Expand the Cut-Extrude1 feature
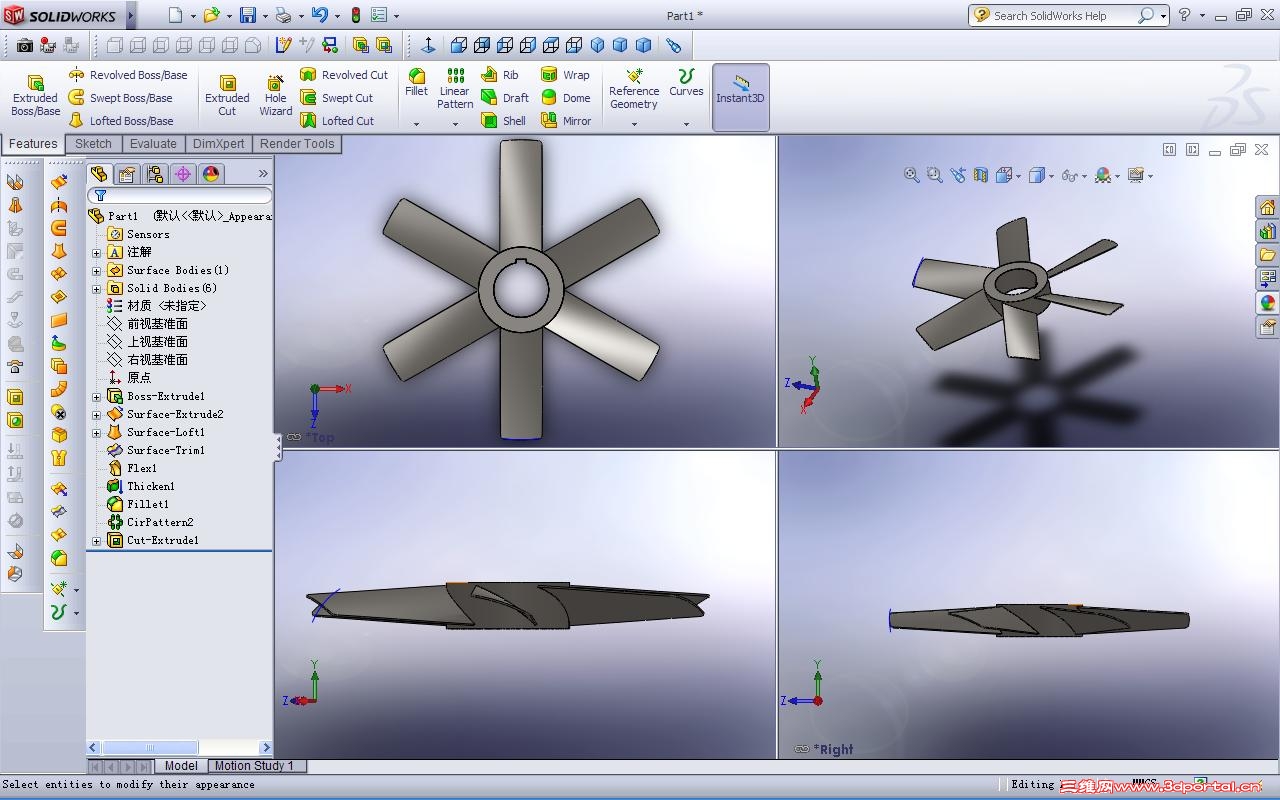The width and height of the screenshot is (1280, 800). click(x=97, y=540)
